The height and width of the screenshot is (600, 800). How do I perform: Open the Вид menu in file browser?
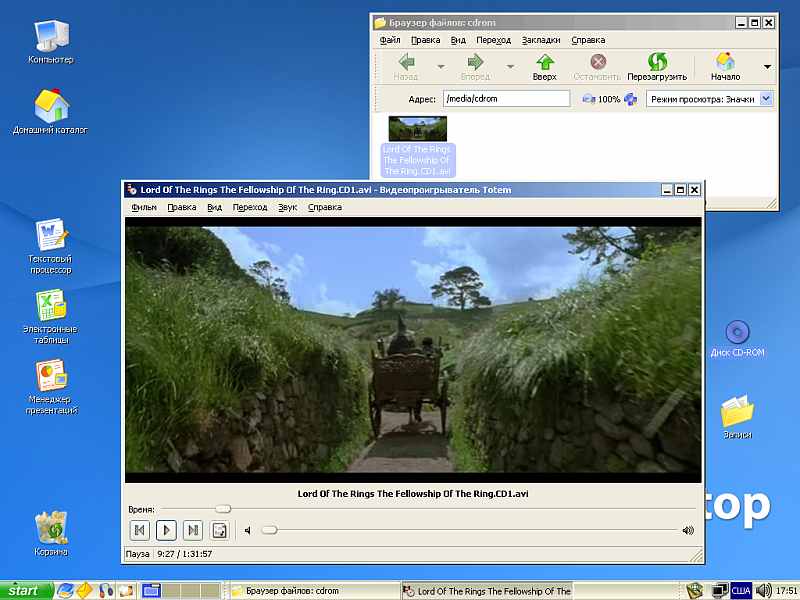pos(458,40)
